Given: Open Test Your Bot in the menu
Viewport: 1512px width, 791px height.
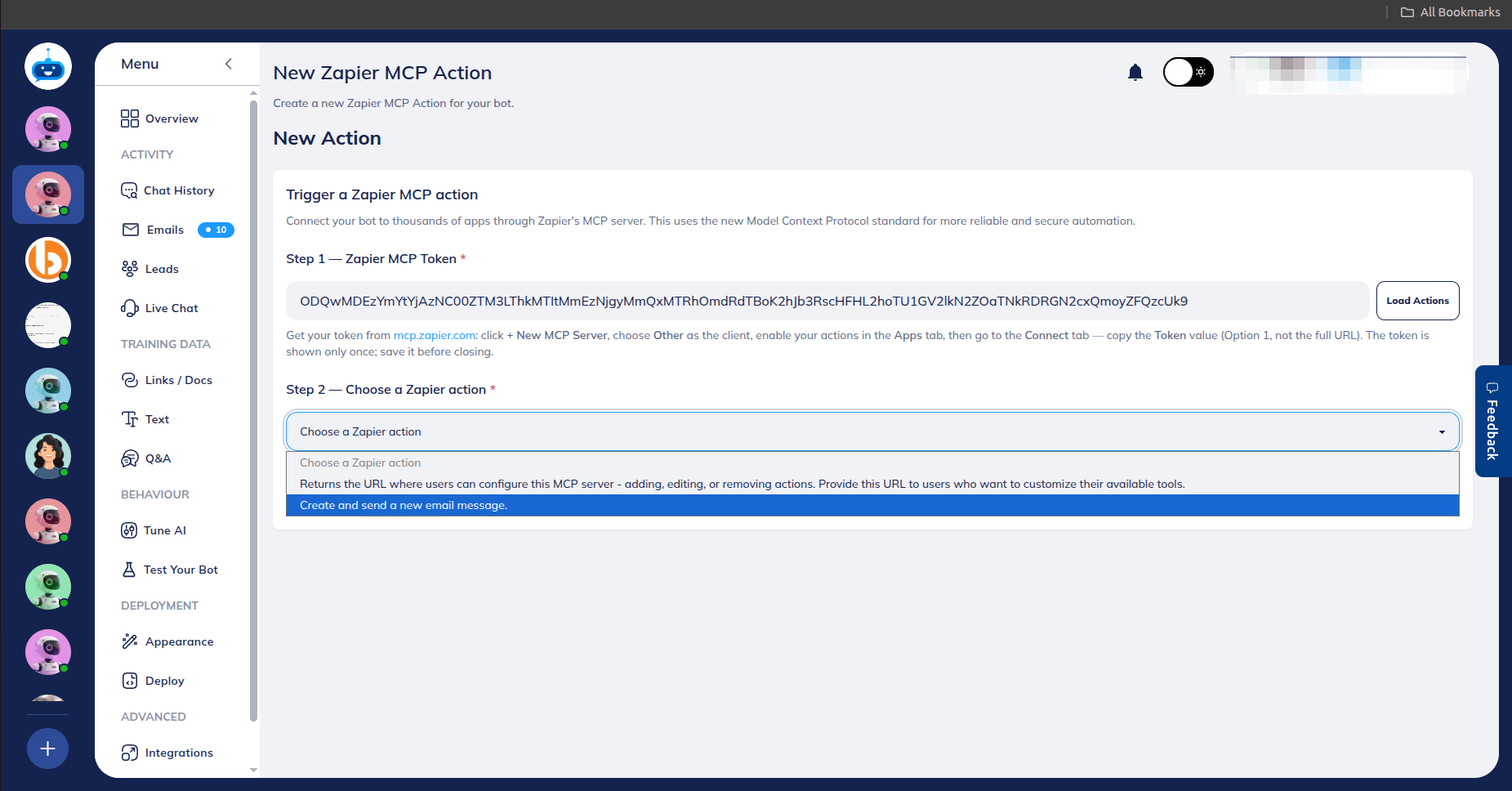Looking at the screenshot, I should [x=181, y=570].
